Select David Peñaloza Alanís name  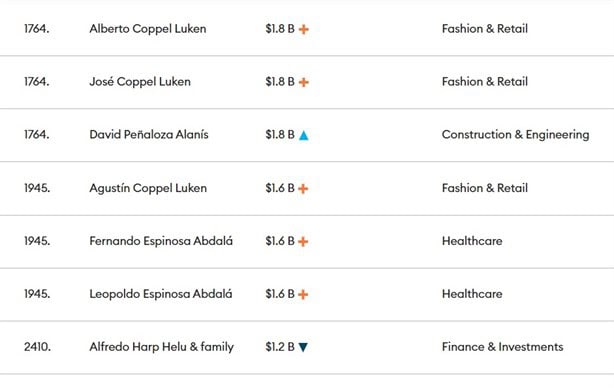point(149,135)
